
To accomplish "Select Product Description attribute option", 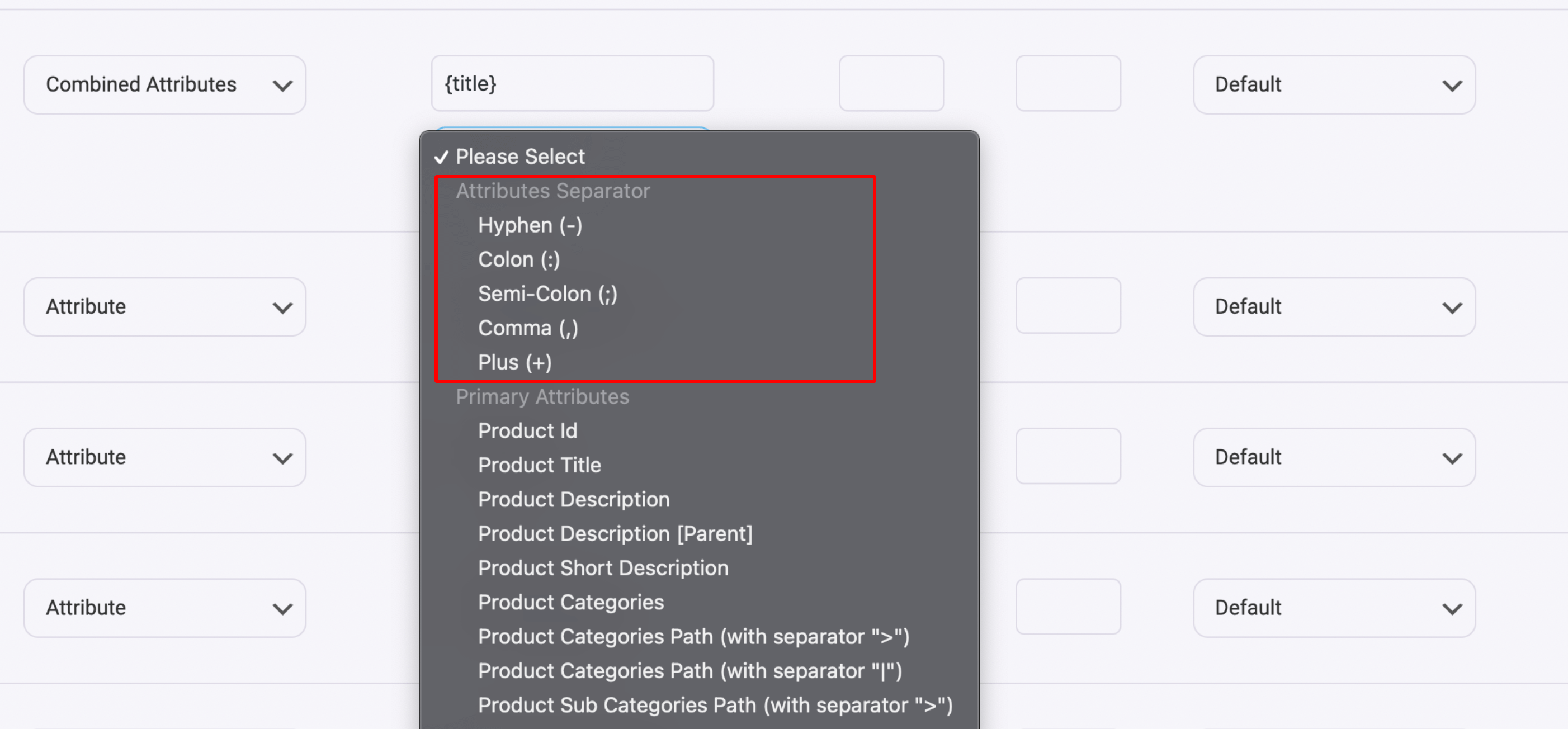I will (x=574, y=499).
